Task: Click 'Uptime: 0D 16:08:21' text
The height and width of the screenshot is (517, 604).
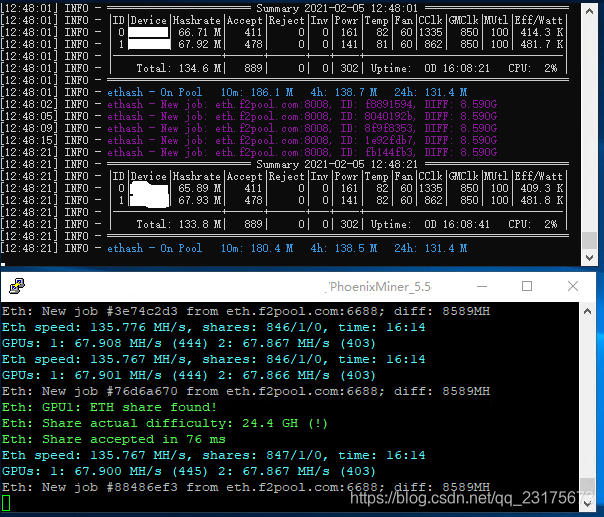Action: [x=430, y=68]
